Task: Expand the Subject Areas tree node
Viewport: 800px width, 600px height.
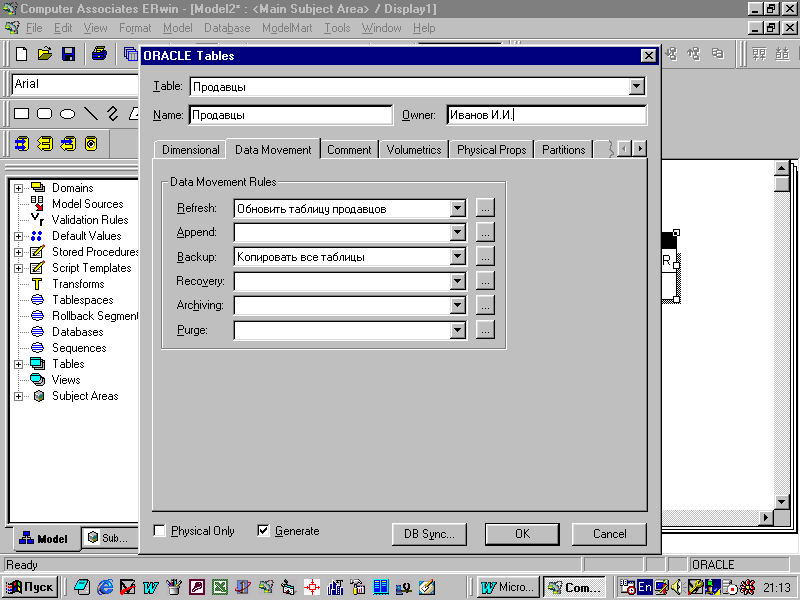Action: pos(18,396)
